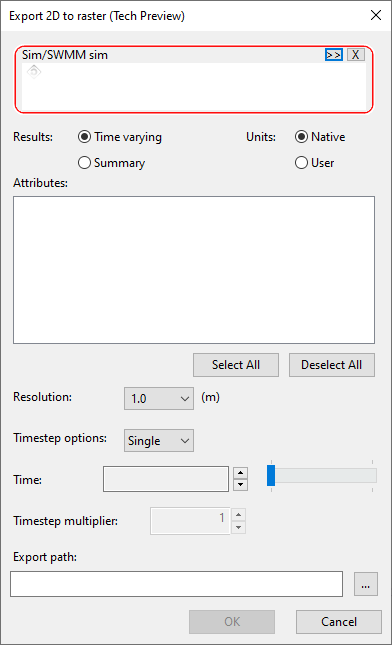Image resolution: width=392 pixels, height=645 pixels.
Task: Click the >> button in Sim box
Action: tap(333, 55)
